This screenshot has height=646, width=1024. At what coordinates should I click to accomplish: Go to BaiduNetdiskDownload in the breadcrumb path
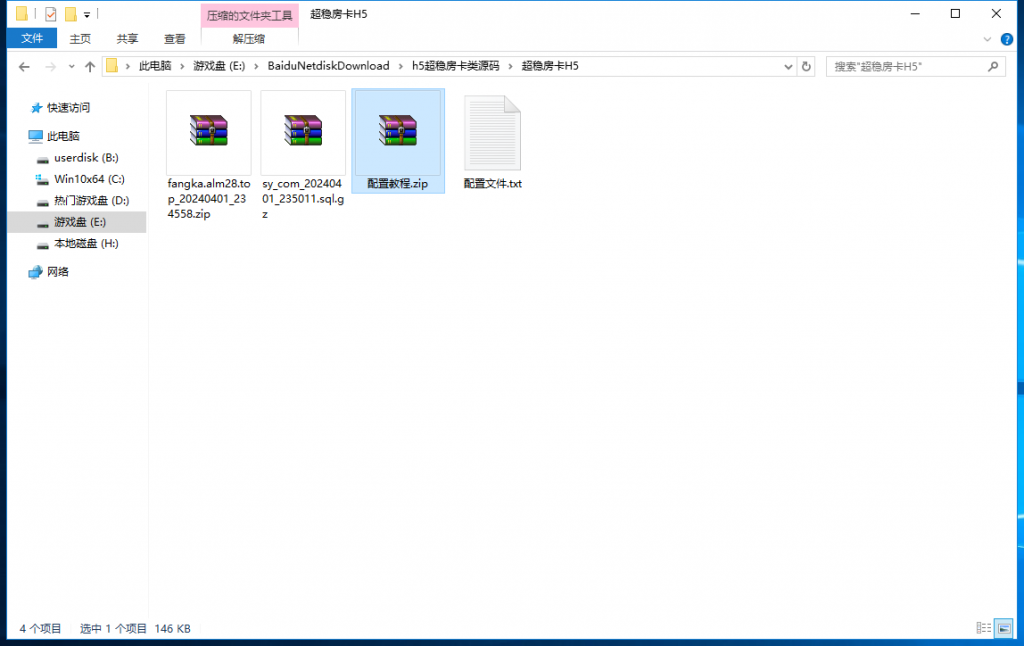pyautogui.click(x=328, y=66)
